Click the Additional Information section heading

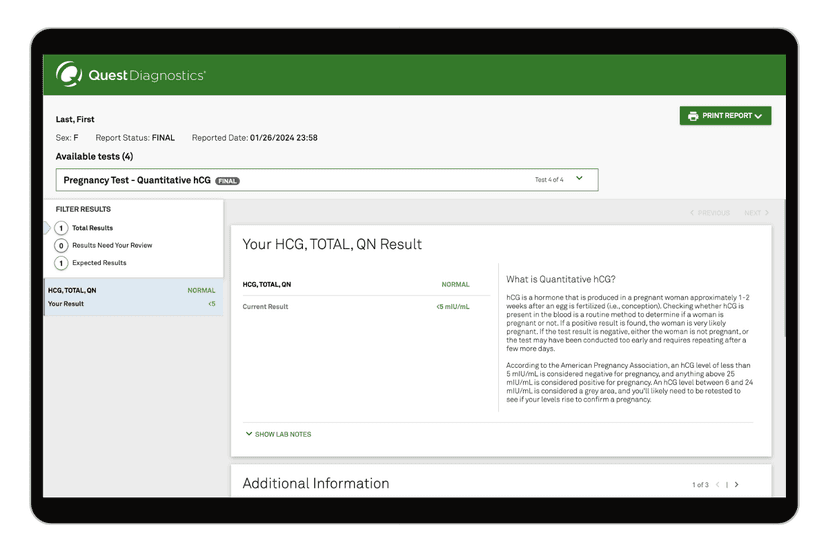316,484
